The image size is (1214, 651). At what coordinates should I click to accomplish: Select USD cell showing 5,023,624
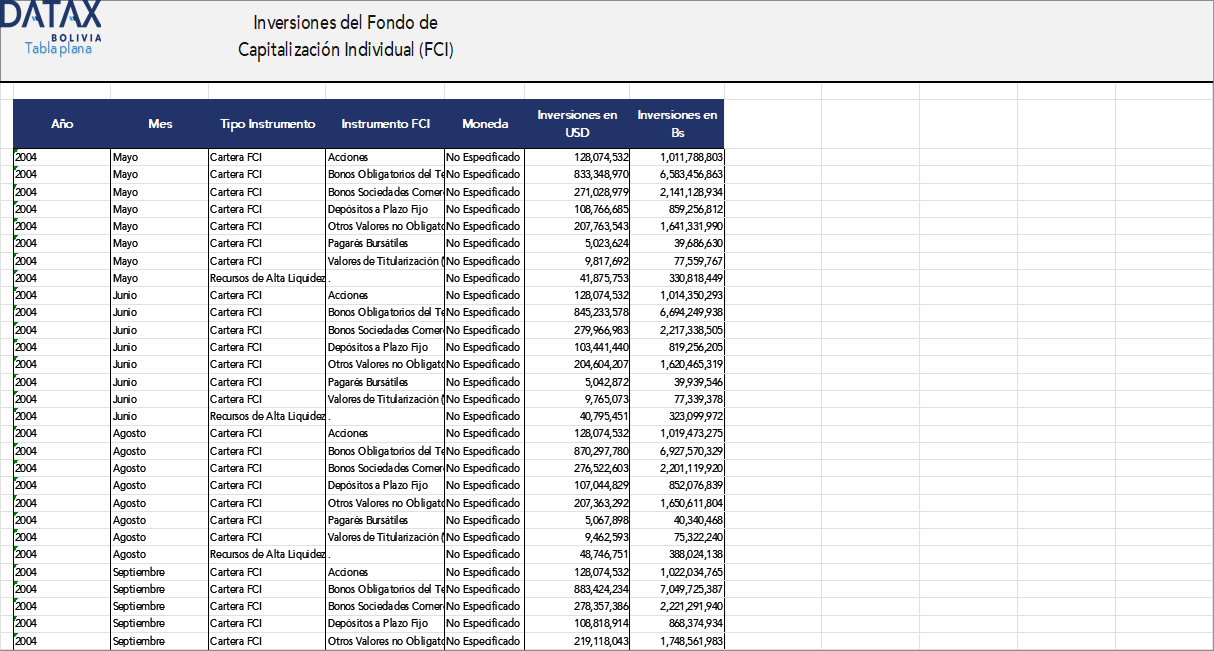coord(578,243)
